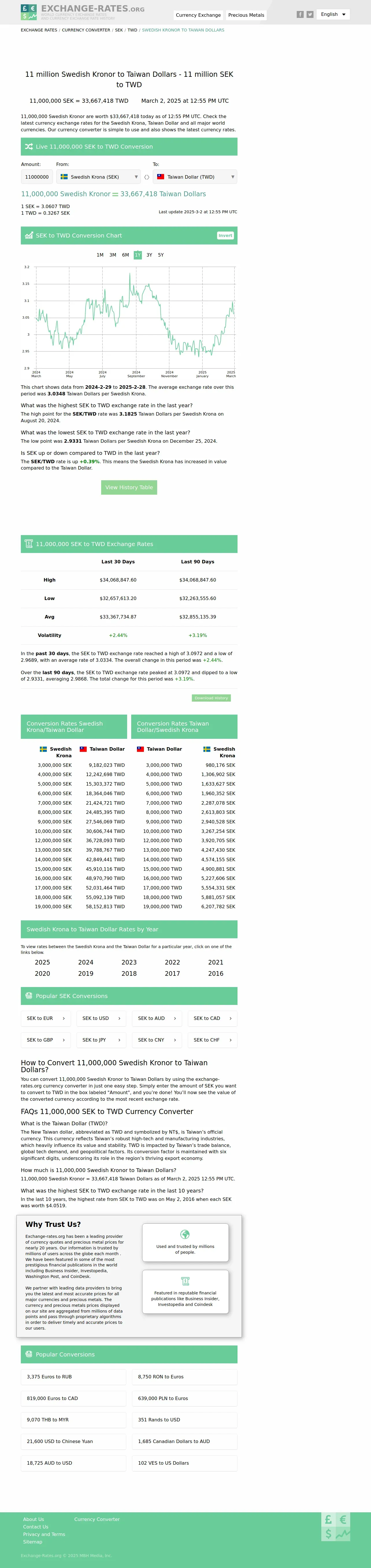Open 8,750 RON to Euros conversion

185,1377
